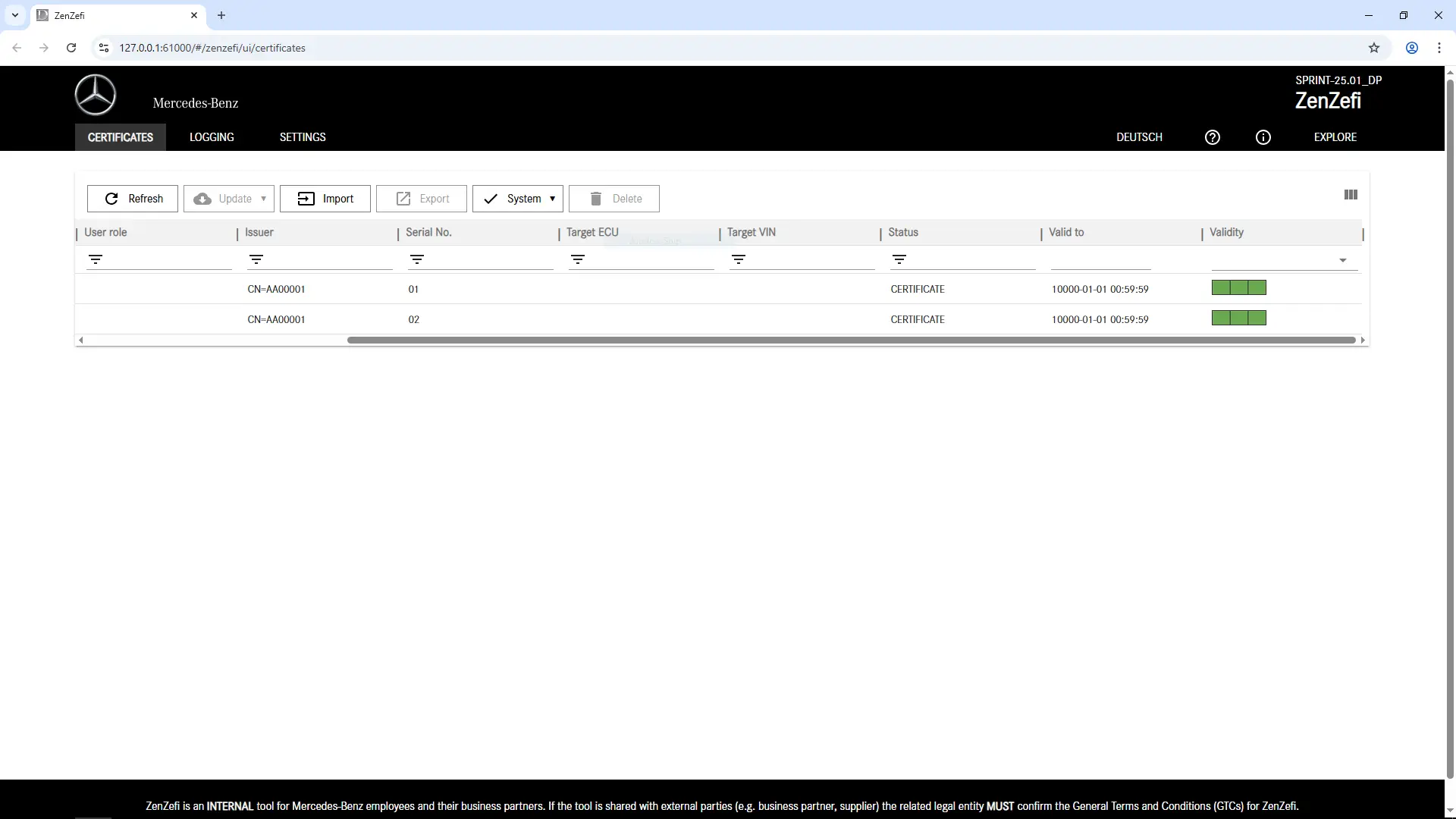Click the horizontal table scrollbar

click(851, 340)
